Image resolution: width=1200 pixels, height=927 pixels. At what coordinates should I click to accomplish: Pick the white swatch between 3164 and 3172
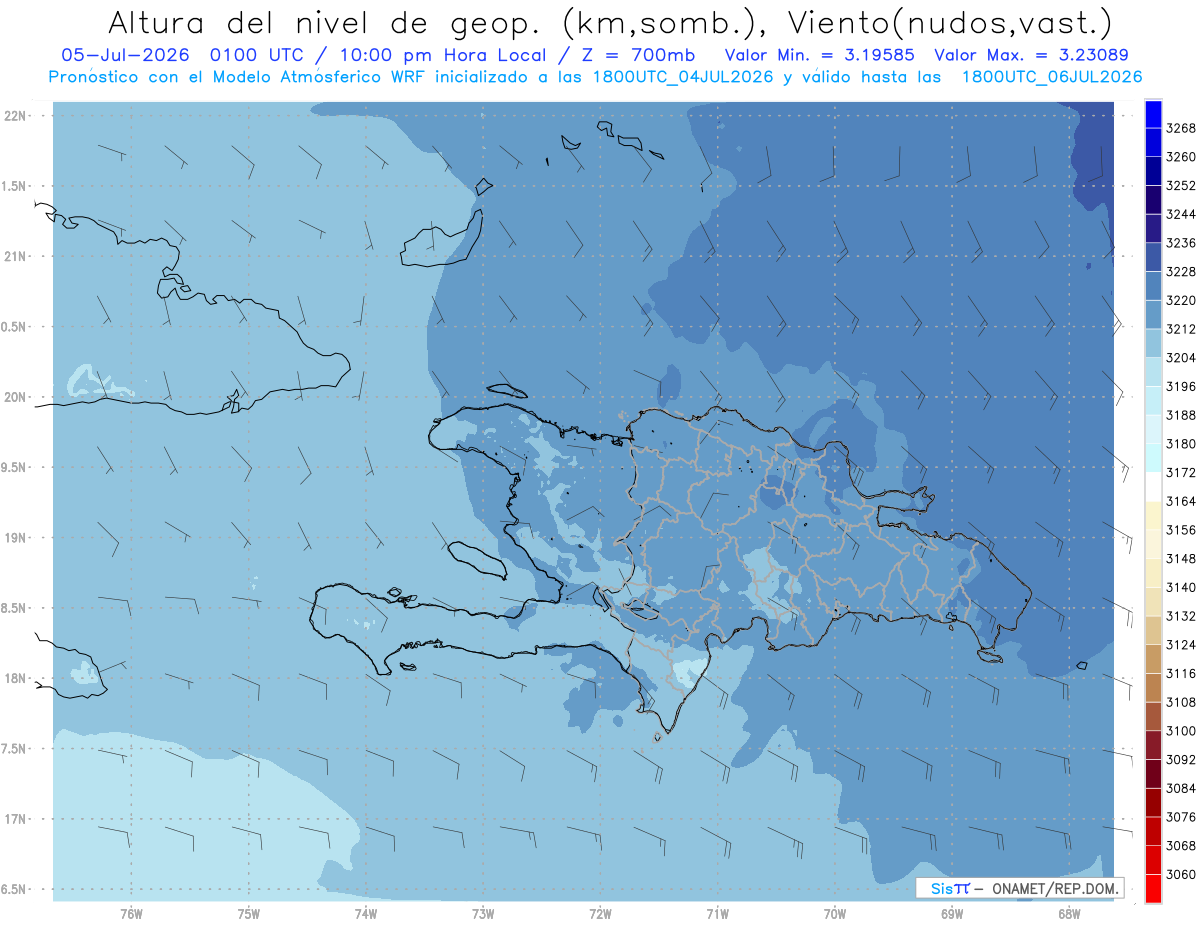click(x=1153, y=487)
